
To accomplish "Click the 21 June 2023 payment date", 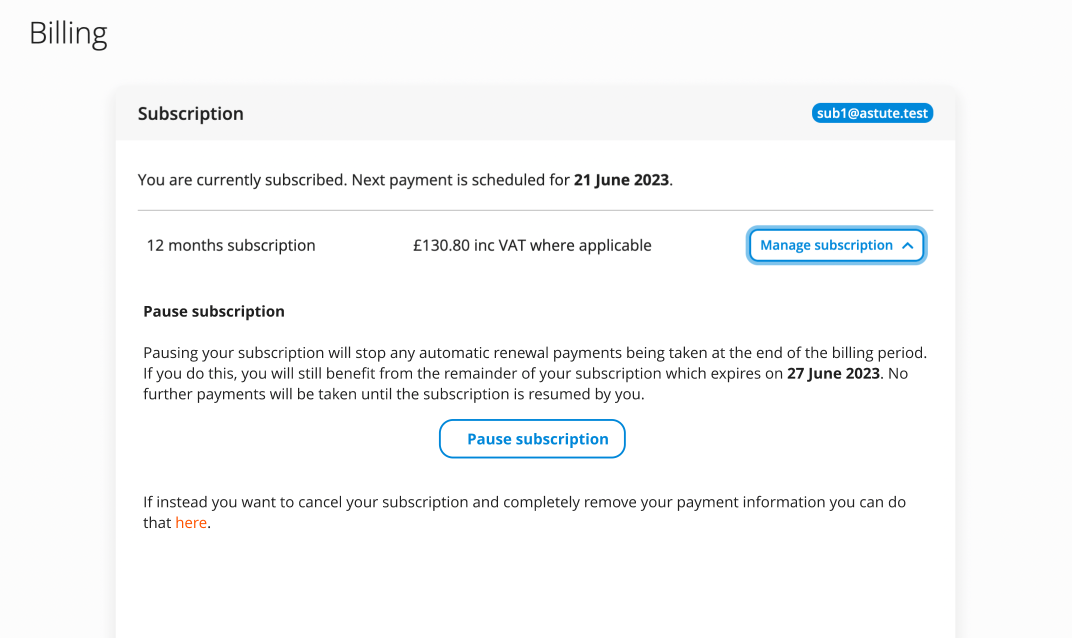I will (x=622, y=181).
